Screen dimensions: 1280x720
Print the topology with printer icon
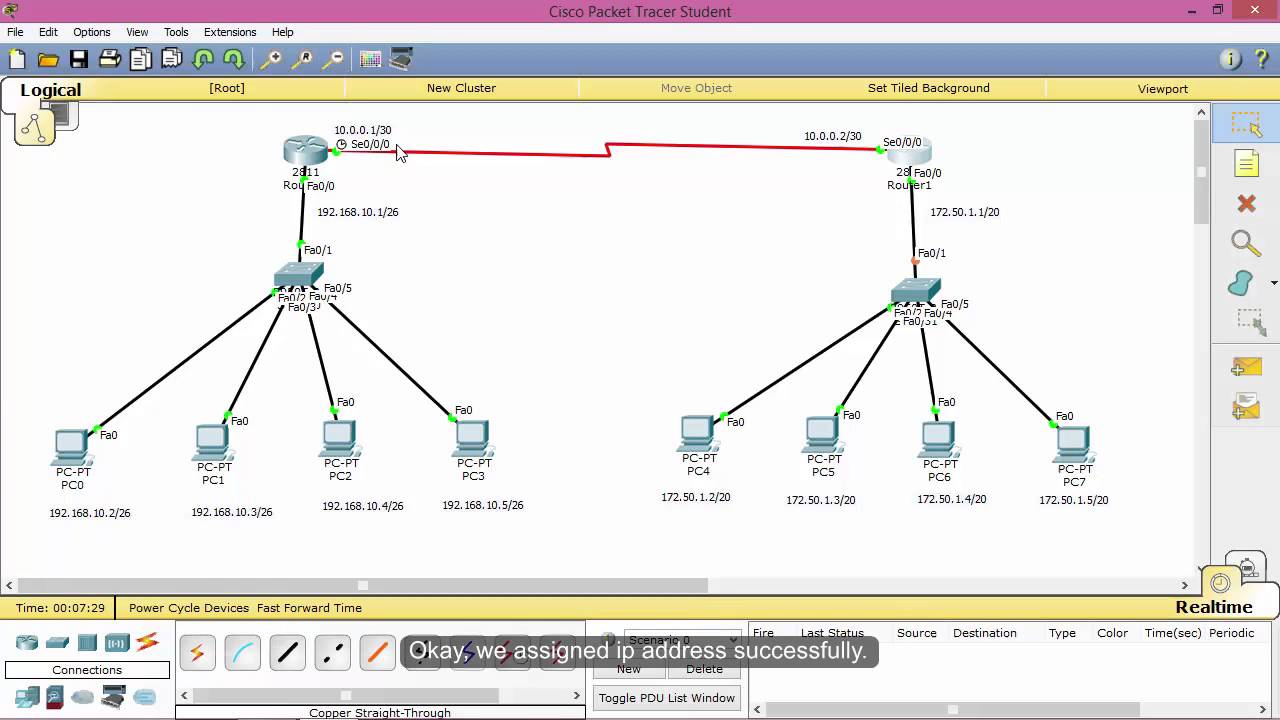(x=109, y=59)
